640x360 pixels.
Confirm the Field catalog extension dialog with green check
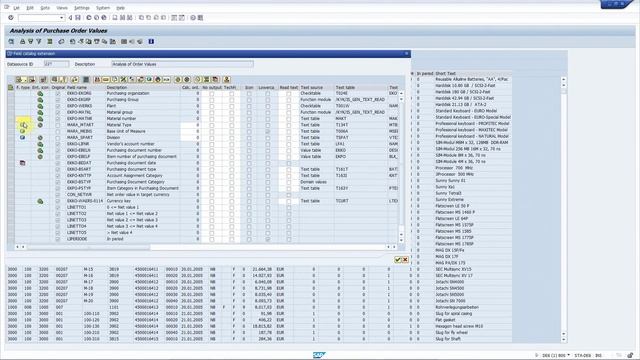click(398, 260)
